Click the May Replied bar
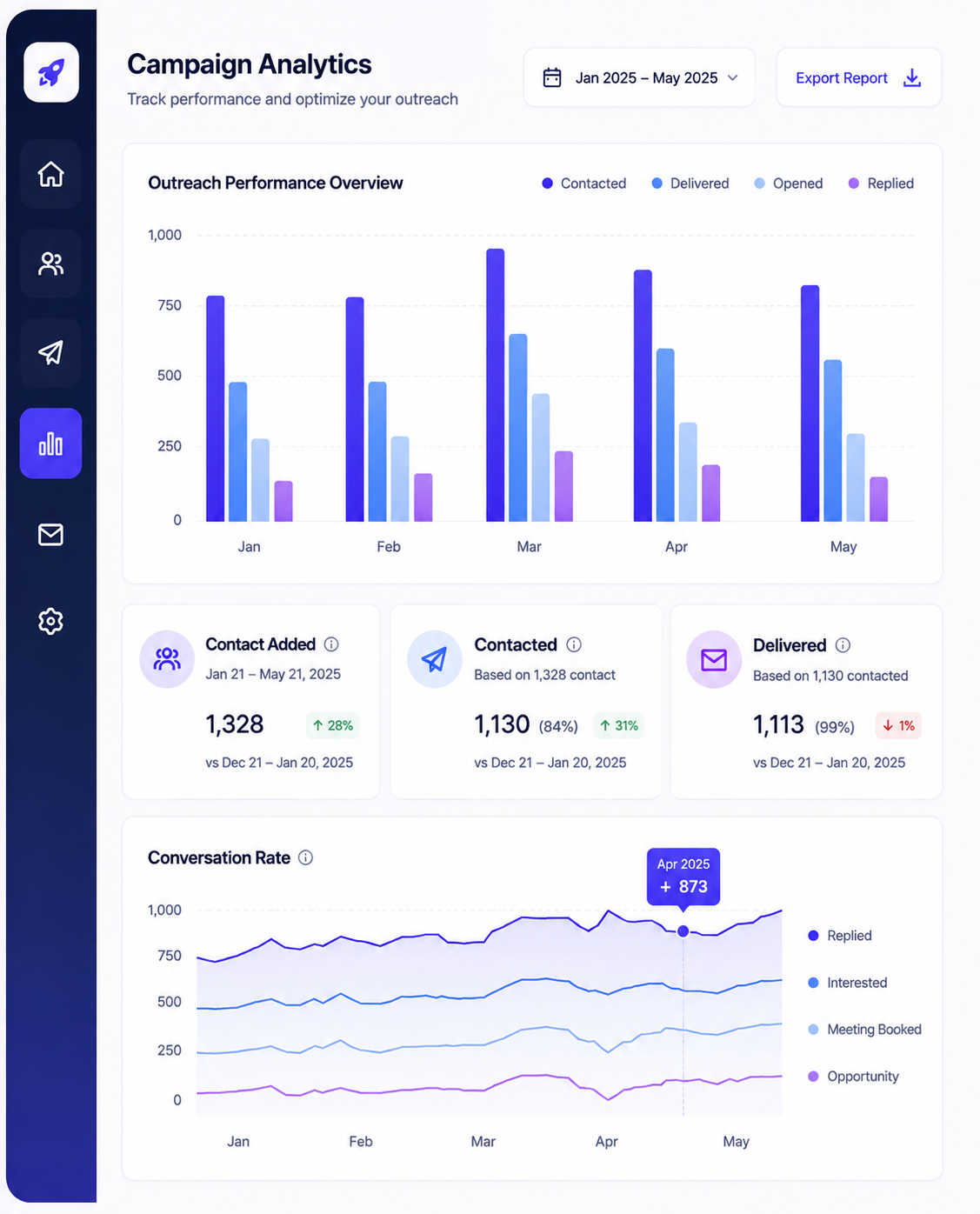 (x=879, y=499)
